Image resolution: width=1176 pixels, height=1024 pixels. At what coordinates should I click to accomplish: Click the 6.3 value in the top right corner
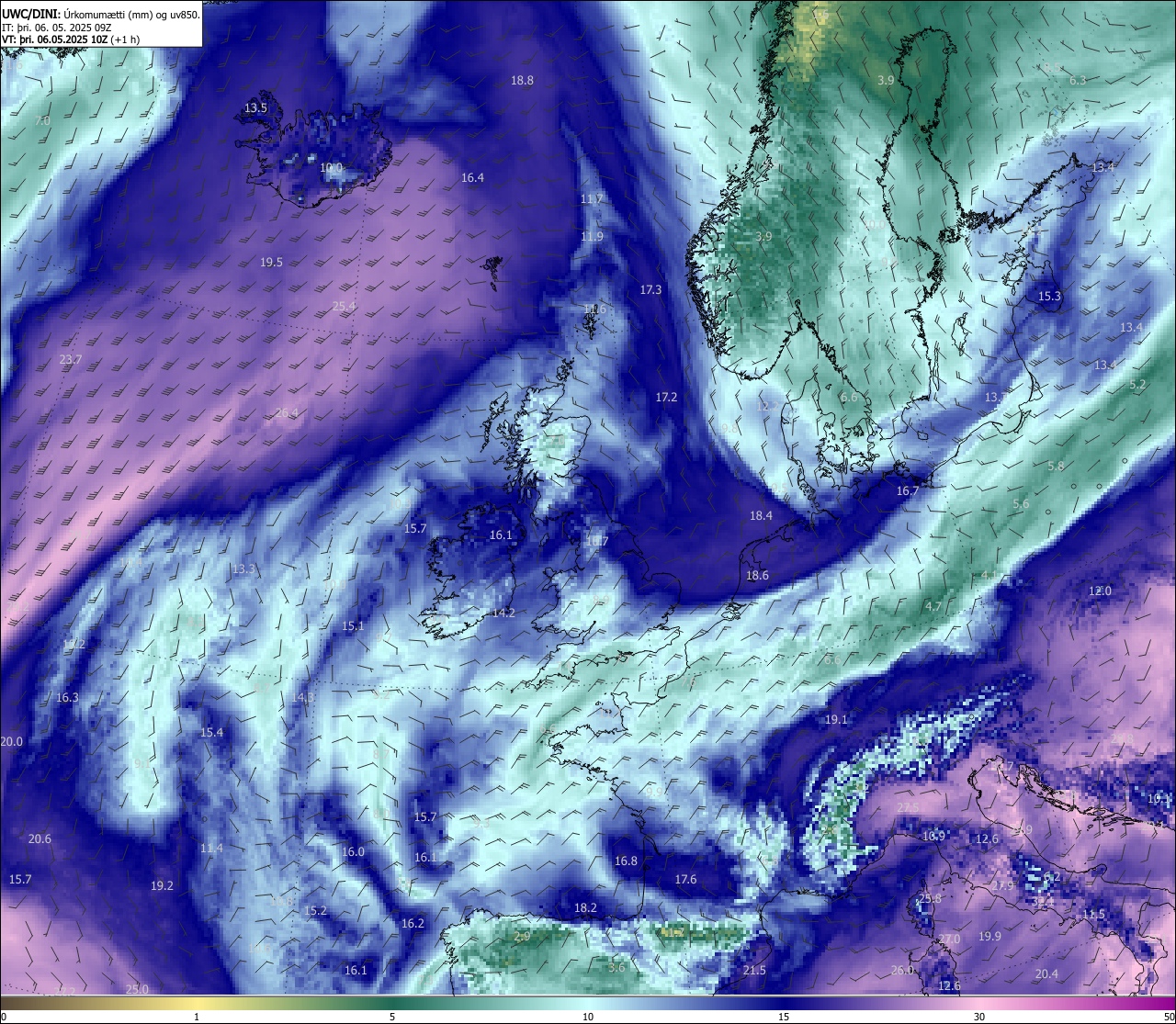tap(1077, 80)
